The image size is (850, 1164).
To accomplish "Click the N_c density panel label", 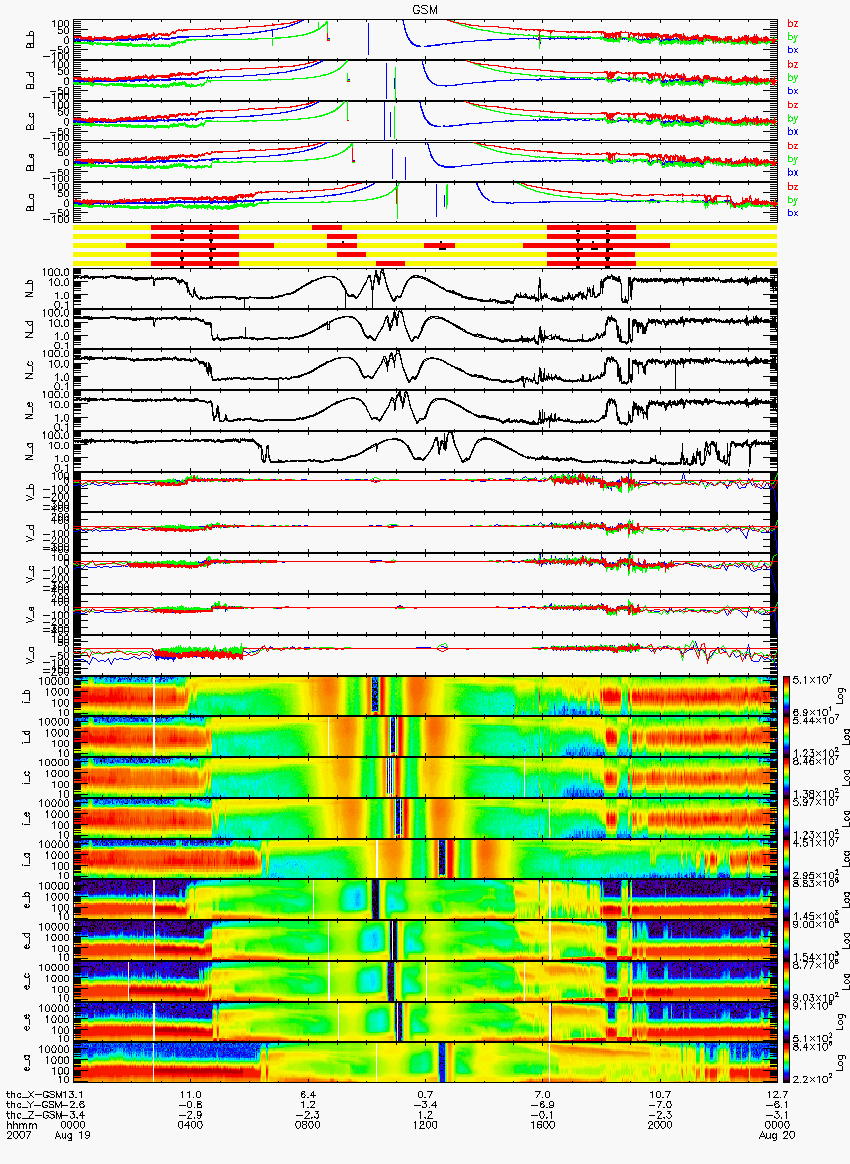I will click(31, 371).
